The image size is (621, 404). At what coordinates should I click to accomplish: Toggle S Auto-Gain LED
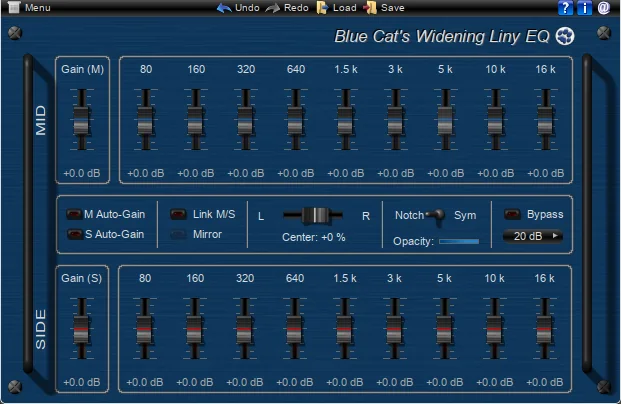(74, 234)
